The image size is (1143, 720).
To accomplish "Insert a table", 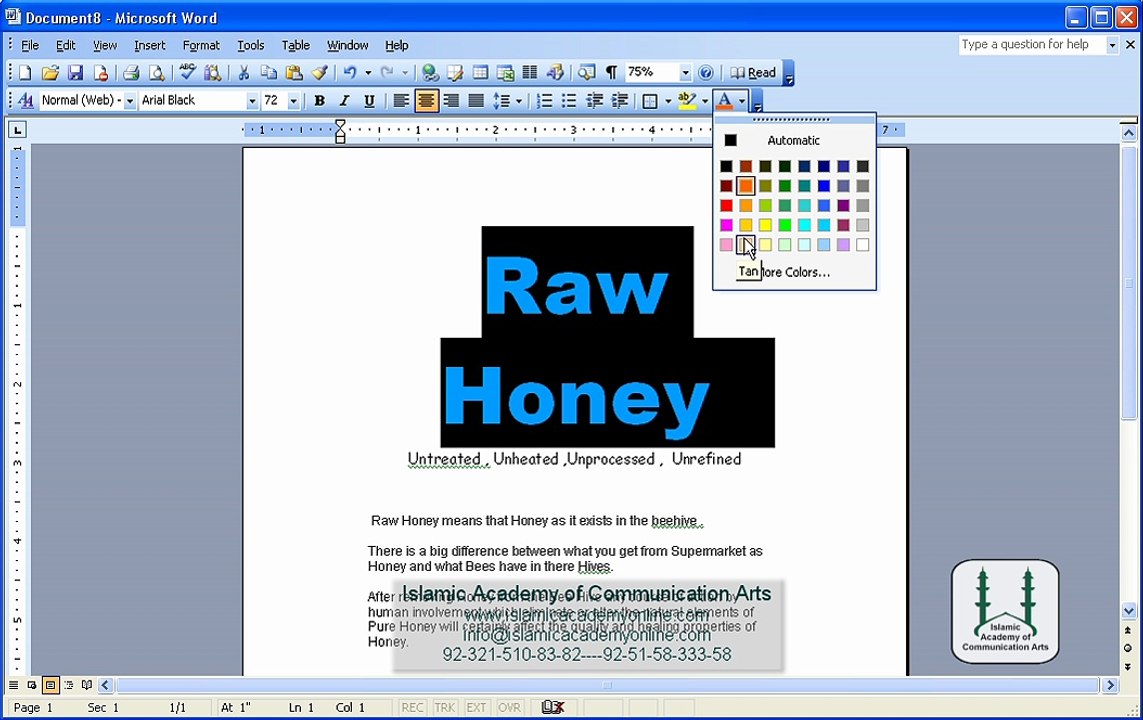I will [480, 73].
